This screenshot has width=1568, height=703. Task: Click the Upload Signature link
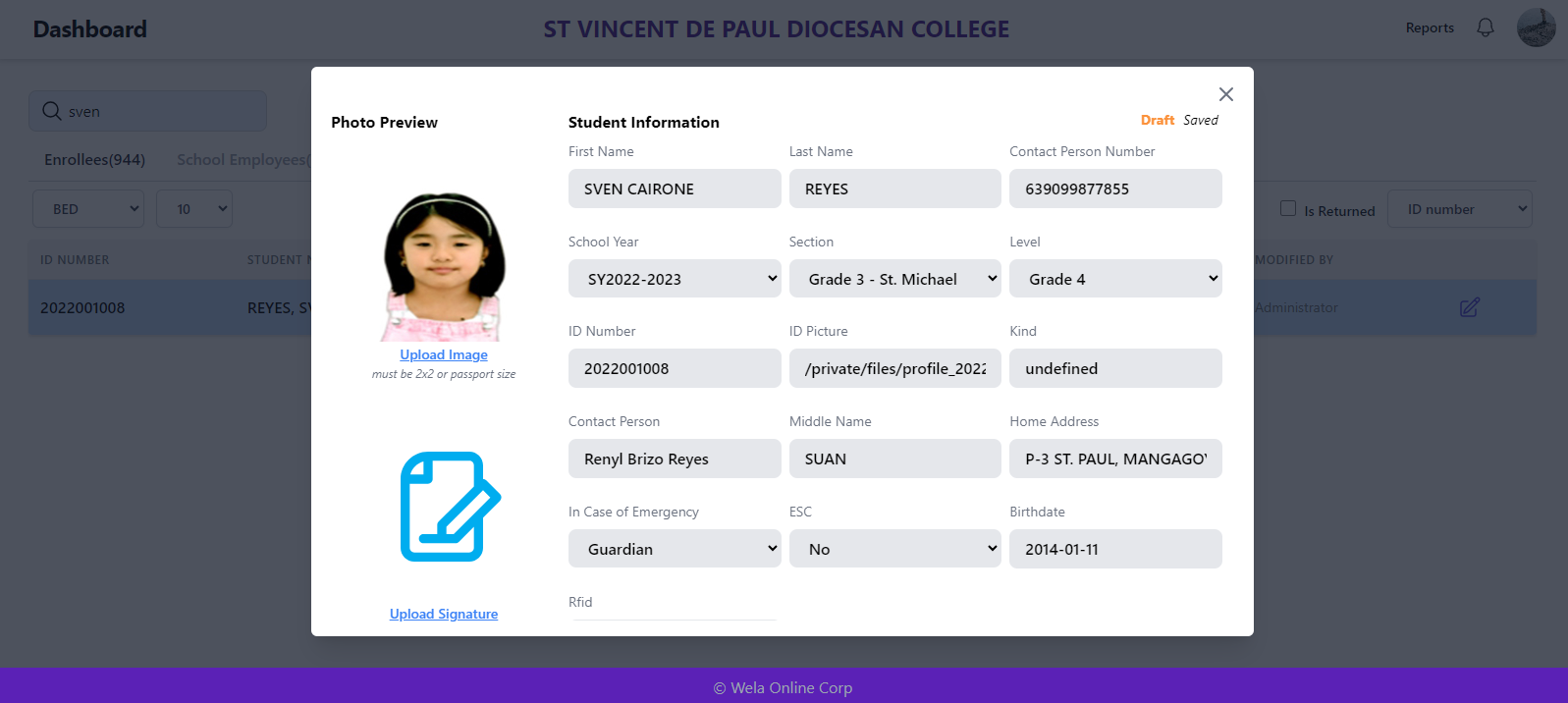pyautogui.click(x=444, y=614)
